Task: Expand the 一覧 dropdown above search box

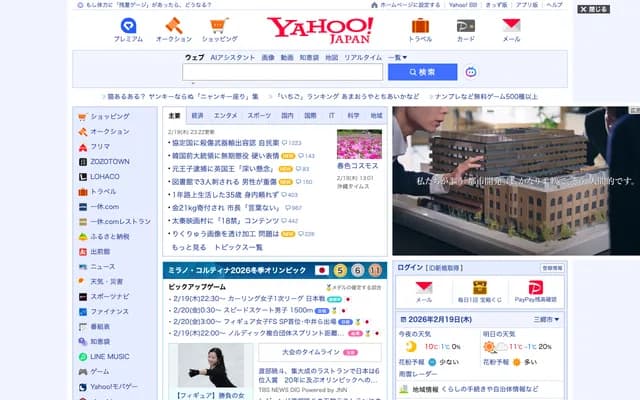Action: (398, 57)
